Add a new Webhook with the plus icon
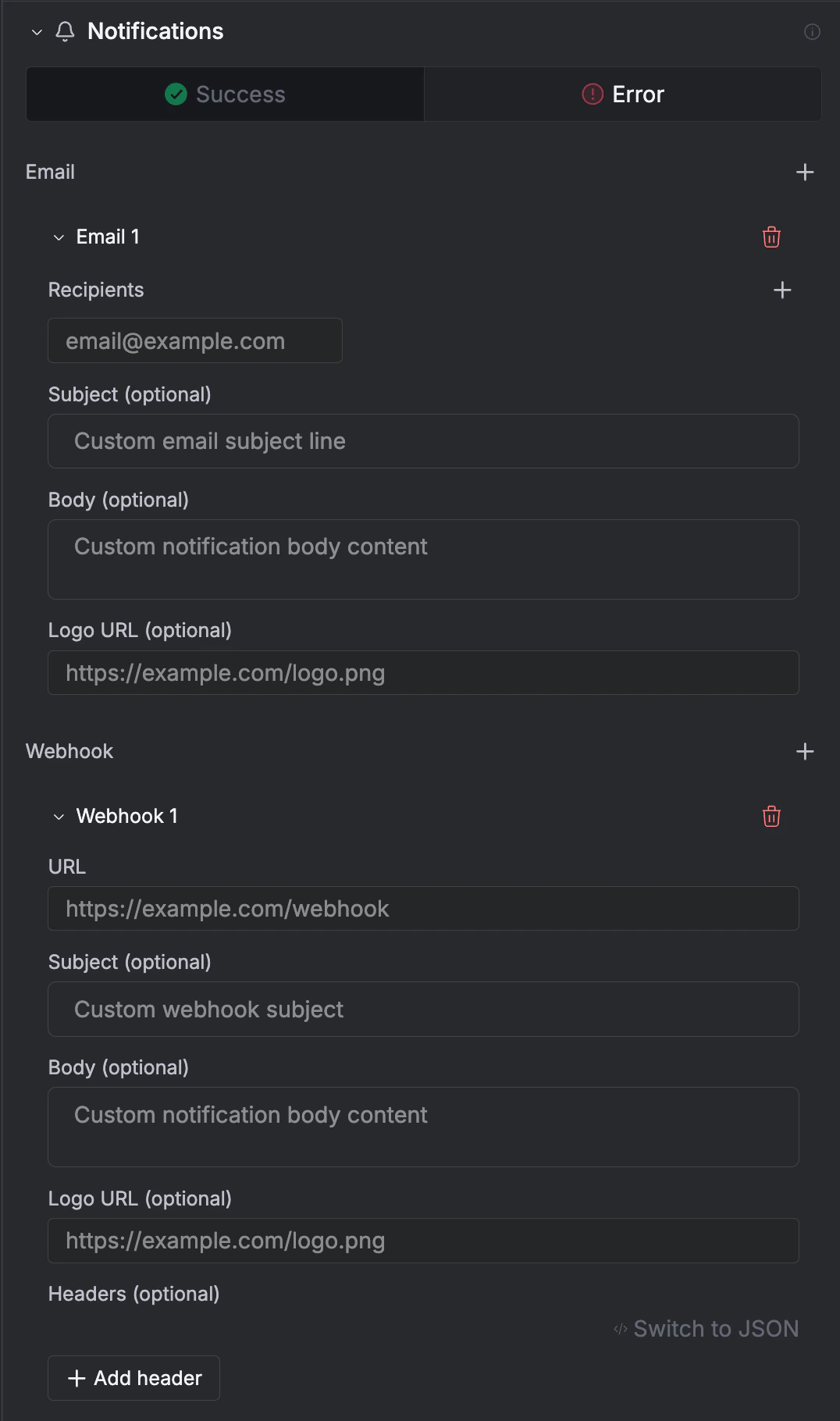 click(805, 751)
